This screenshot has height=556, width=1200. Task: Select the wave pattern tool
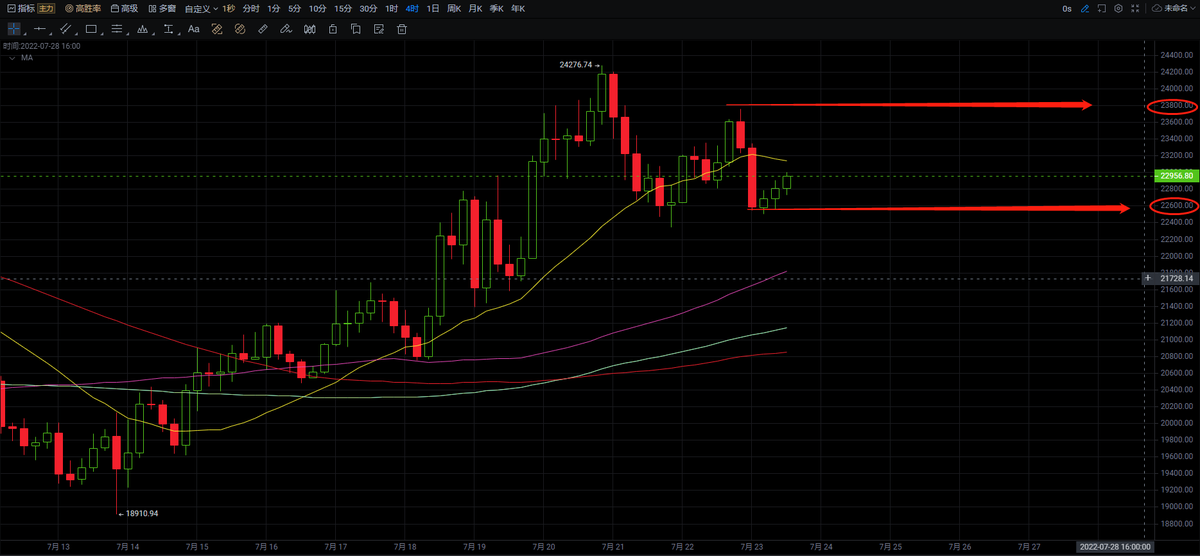(x=143, y=29)
